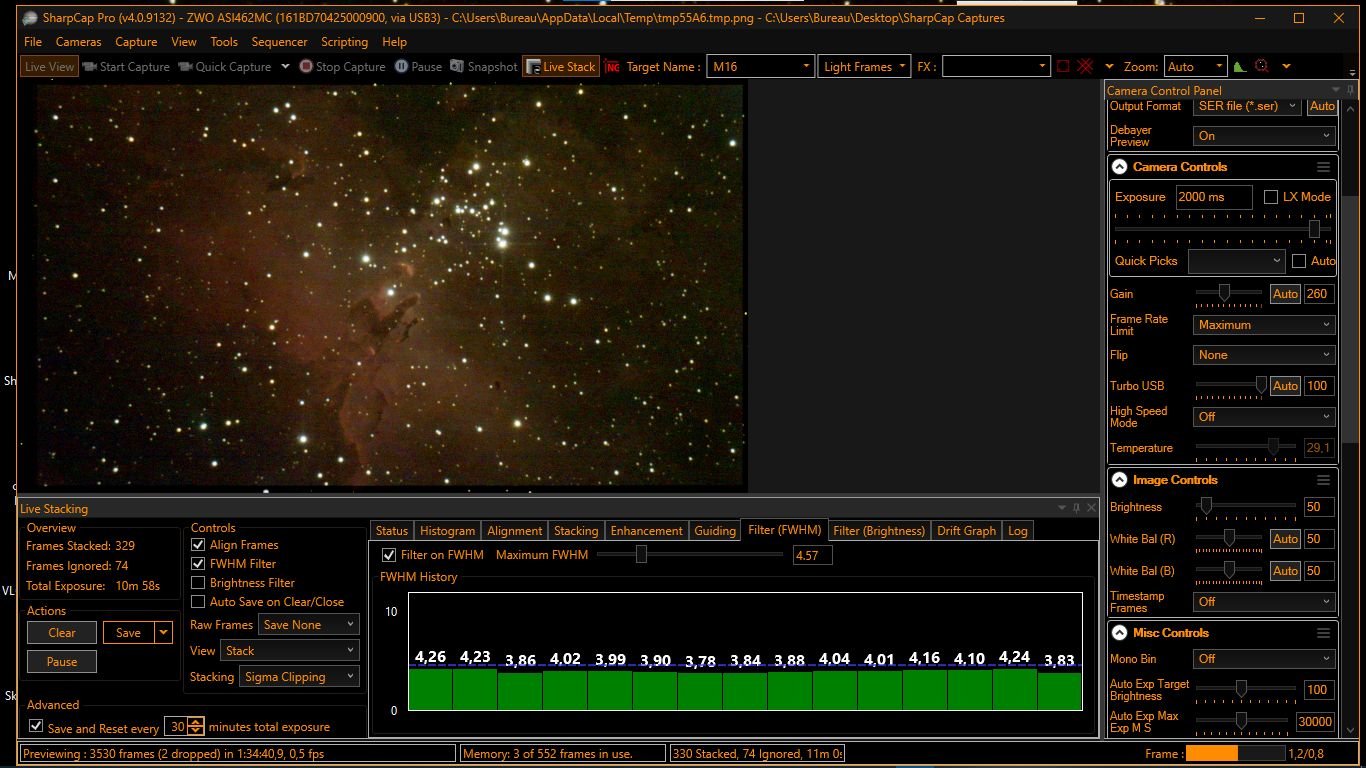This screenshot has width=1366, height=768.
Task: Click the Quick Capture toolbar button
Action: point(225,67)
